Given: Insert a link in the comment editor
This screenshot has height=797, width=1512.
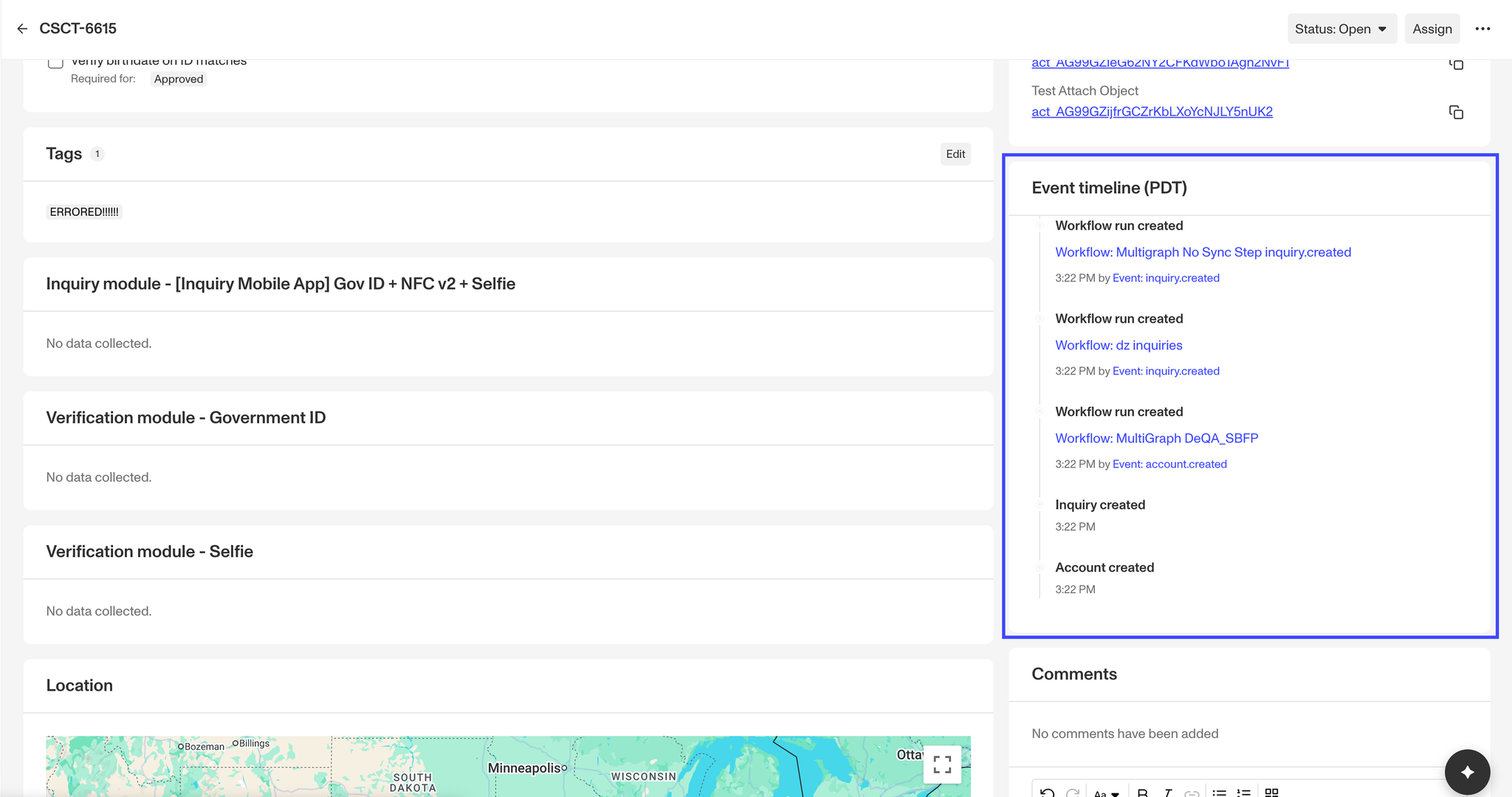Looking at the screenshot, I should coord(1192,793).
